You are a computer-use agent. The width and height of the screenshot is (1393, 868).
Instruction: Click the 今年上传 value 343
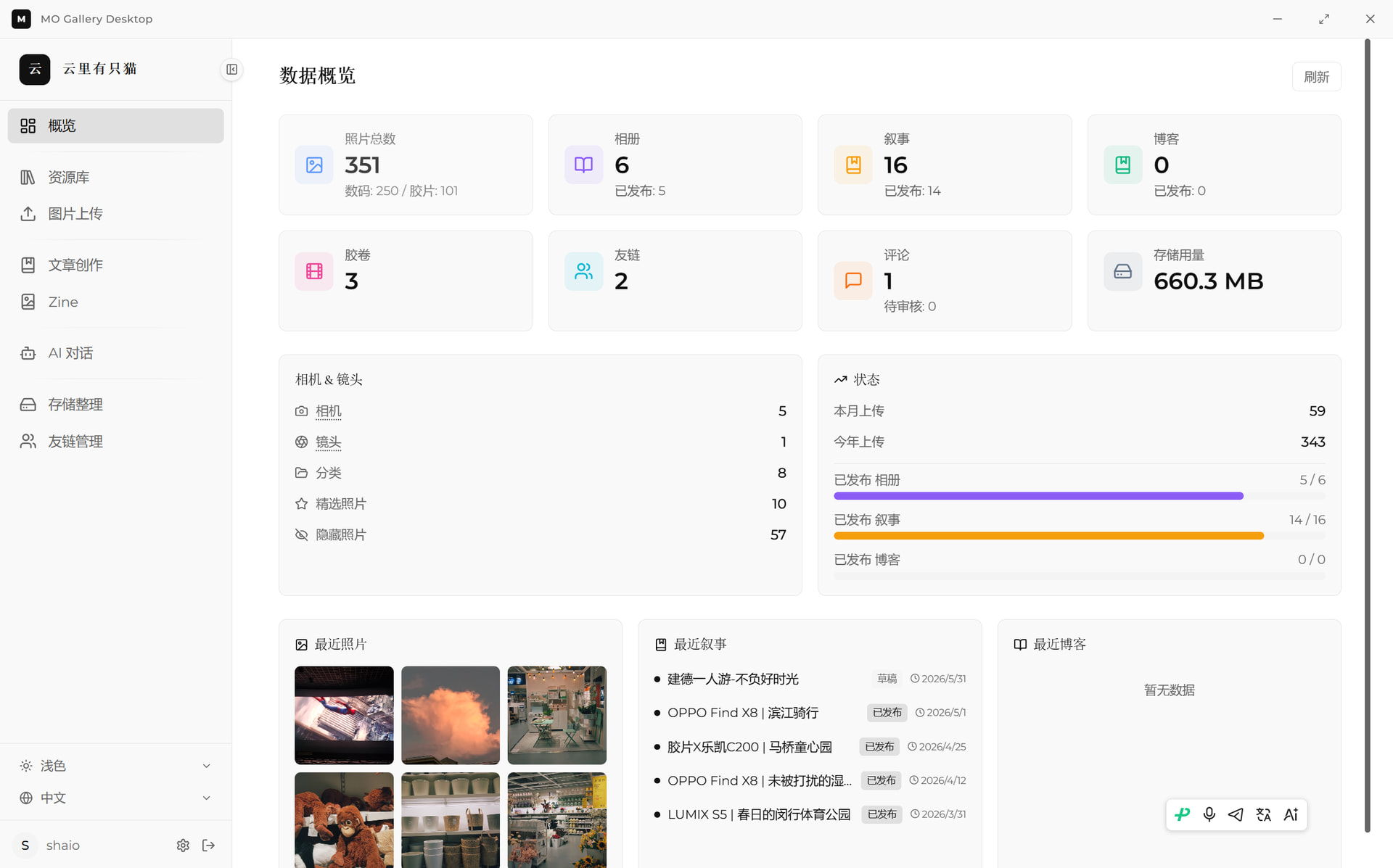pos(1312,442)
